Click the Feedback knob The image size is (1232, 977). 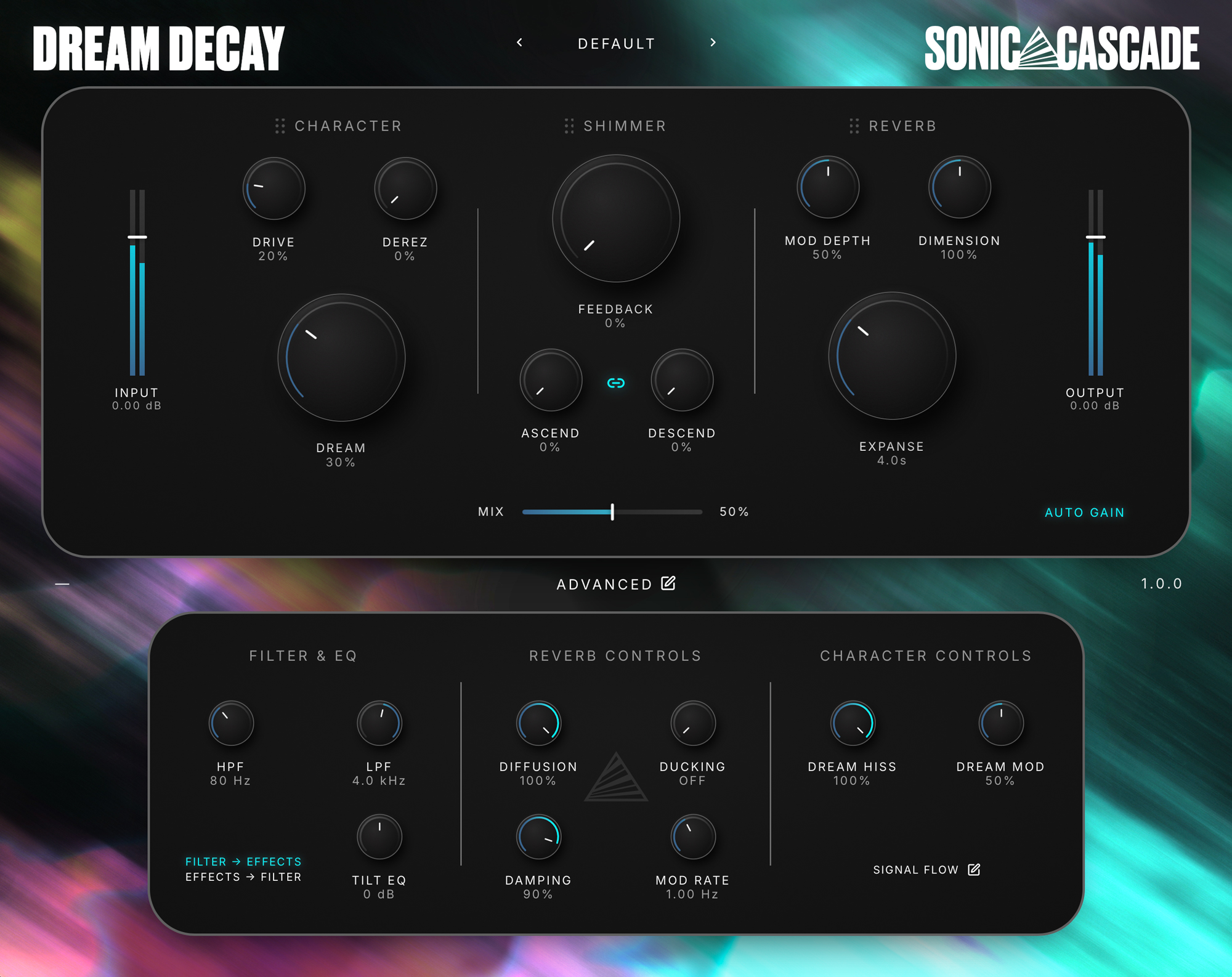tap(616, 219)
